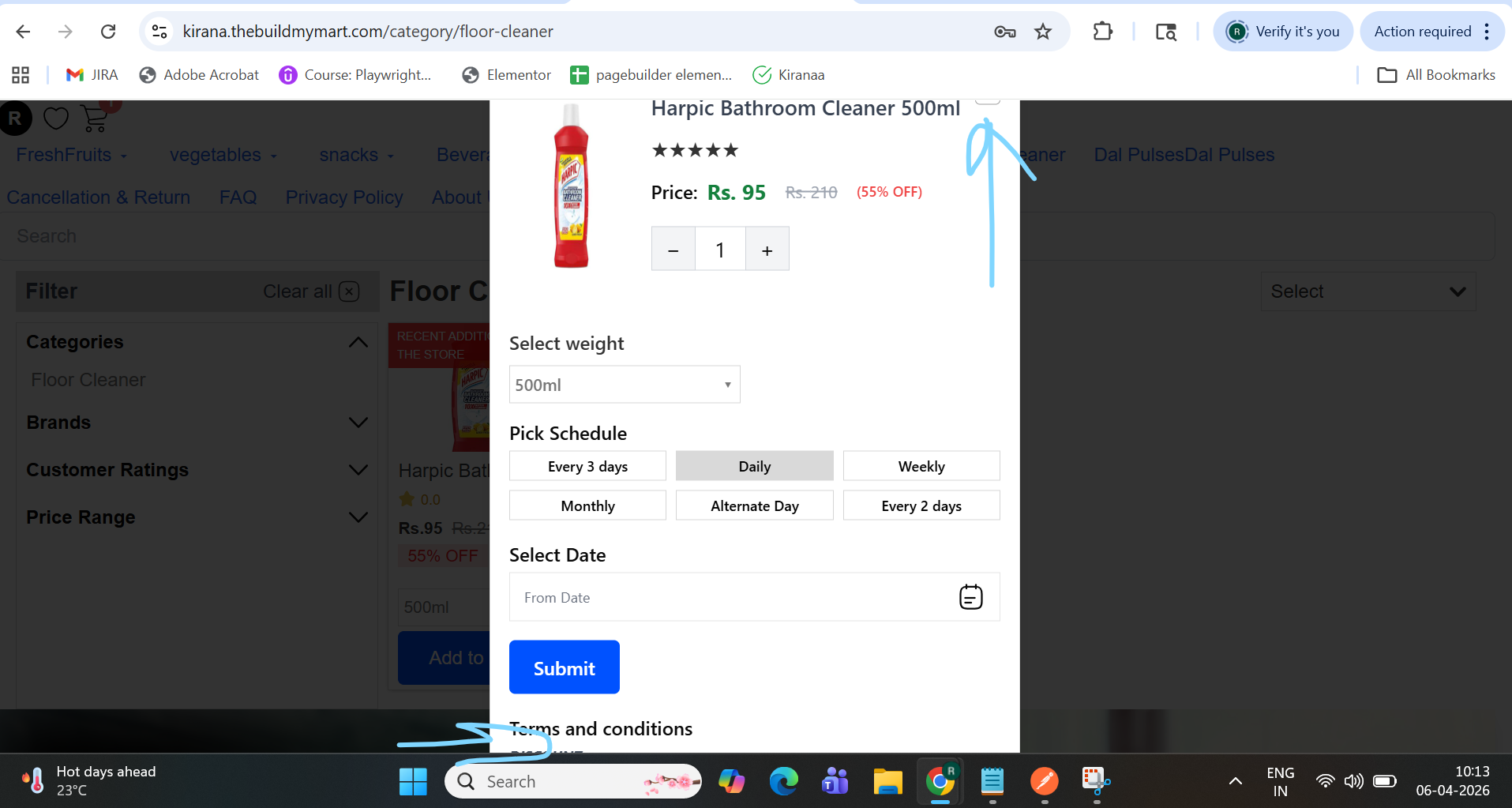Screen dimensions: 1512x808
Task: Choose the Daily schedule option
Action: tap(755, 466)
